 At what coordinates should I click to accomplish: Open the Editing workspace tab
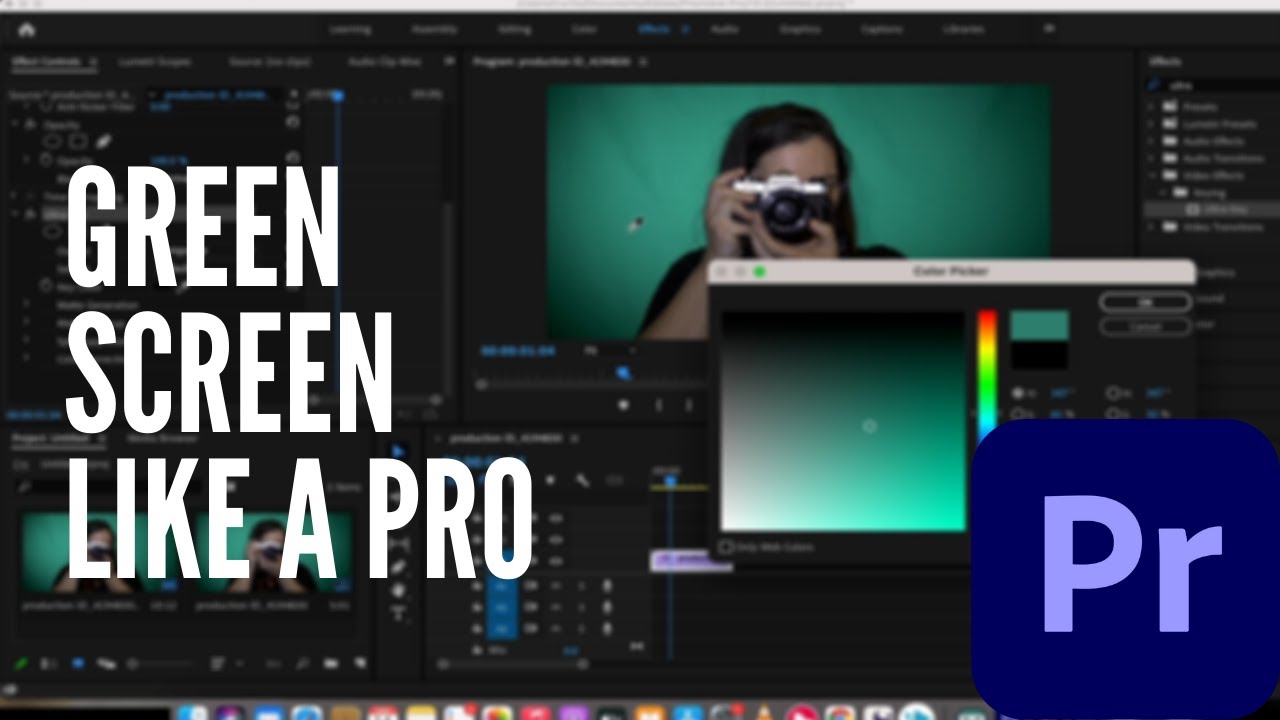pos(514,29)
